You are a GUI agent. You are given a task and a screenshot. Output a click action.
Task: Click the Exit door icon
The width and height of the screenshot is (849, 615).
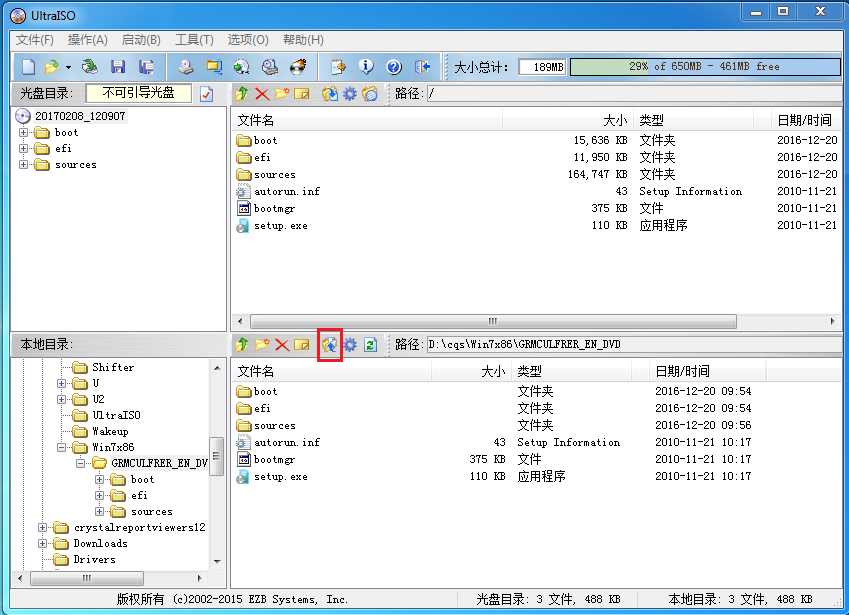[422, 67]
